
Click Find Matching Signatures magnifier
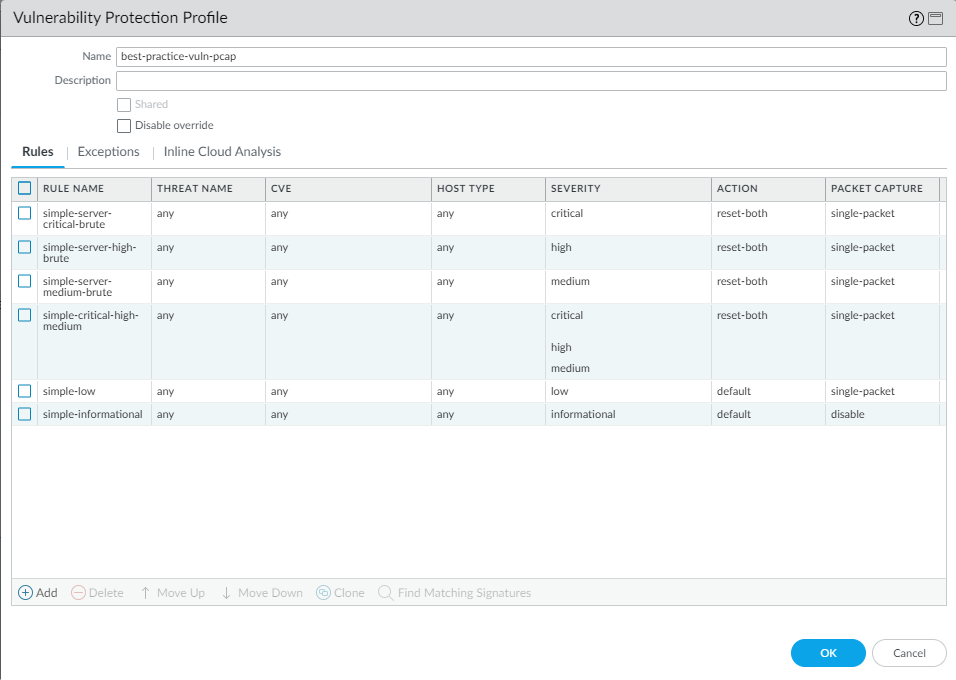pos(385,593)
